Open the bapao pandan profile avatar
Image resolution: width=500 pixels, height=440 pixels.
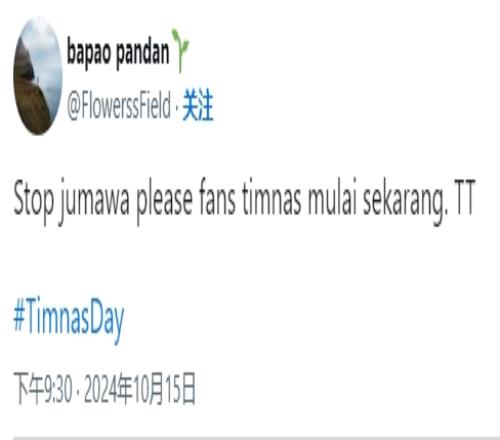38,76
